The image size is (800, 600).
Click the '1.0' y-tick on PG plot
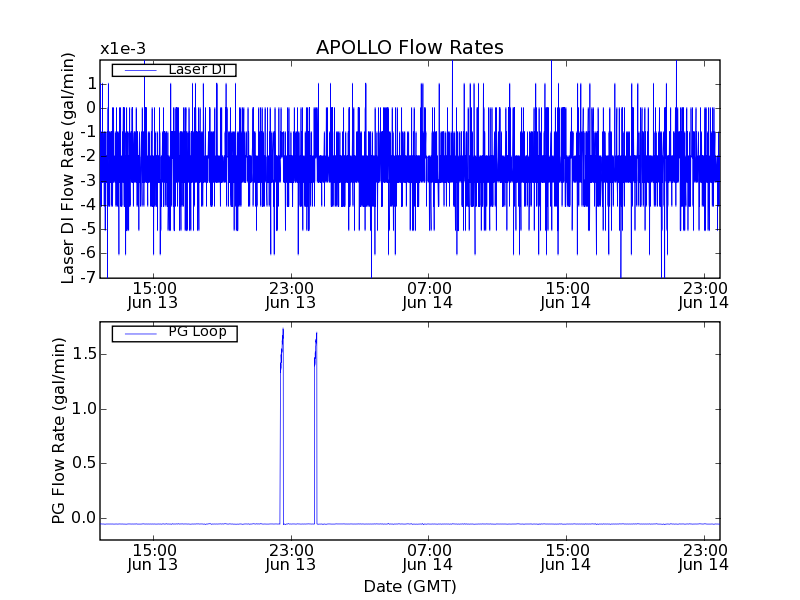(x=84, y=409)
